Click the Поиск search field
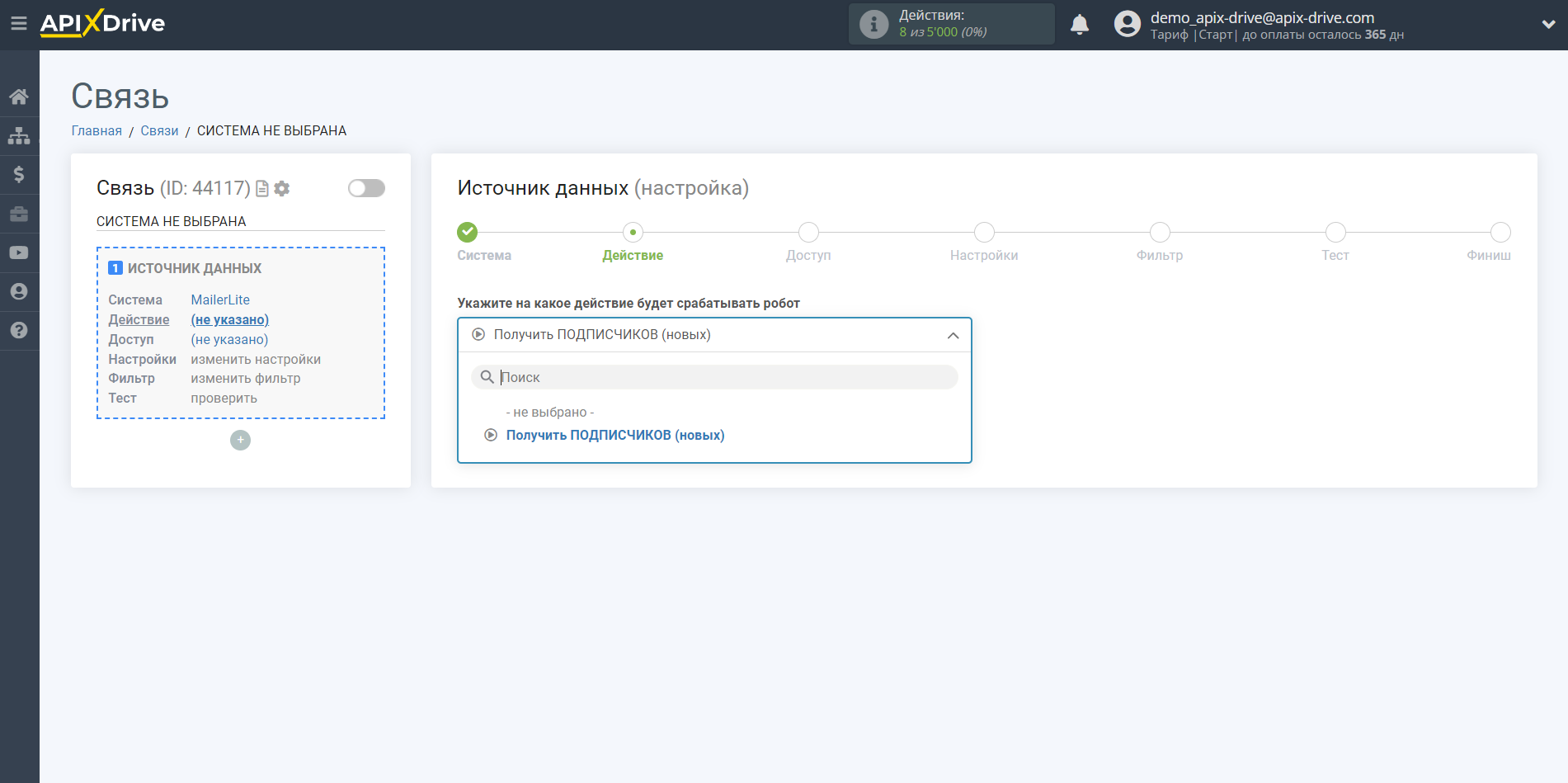 point(714,377)
